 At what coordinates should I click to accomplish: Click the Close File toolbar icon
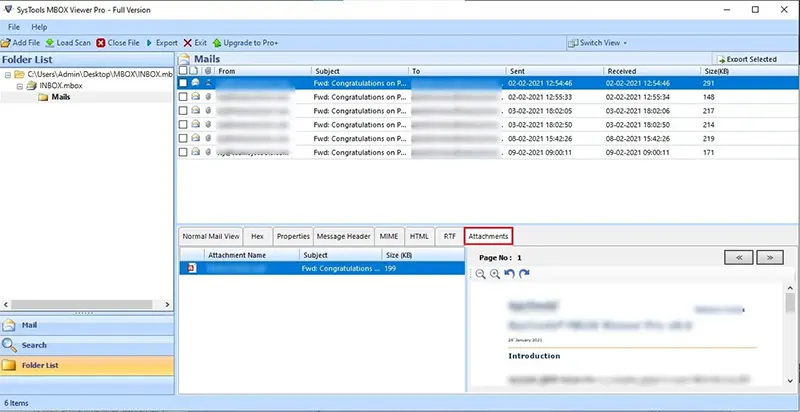(x=100, y=43)
